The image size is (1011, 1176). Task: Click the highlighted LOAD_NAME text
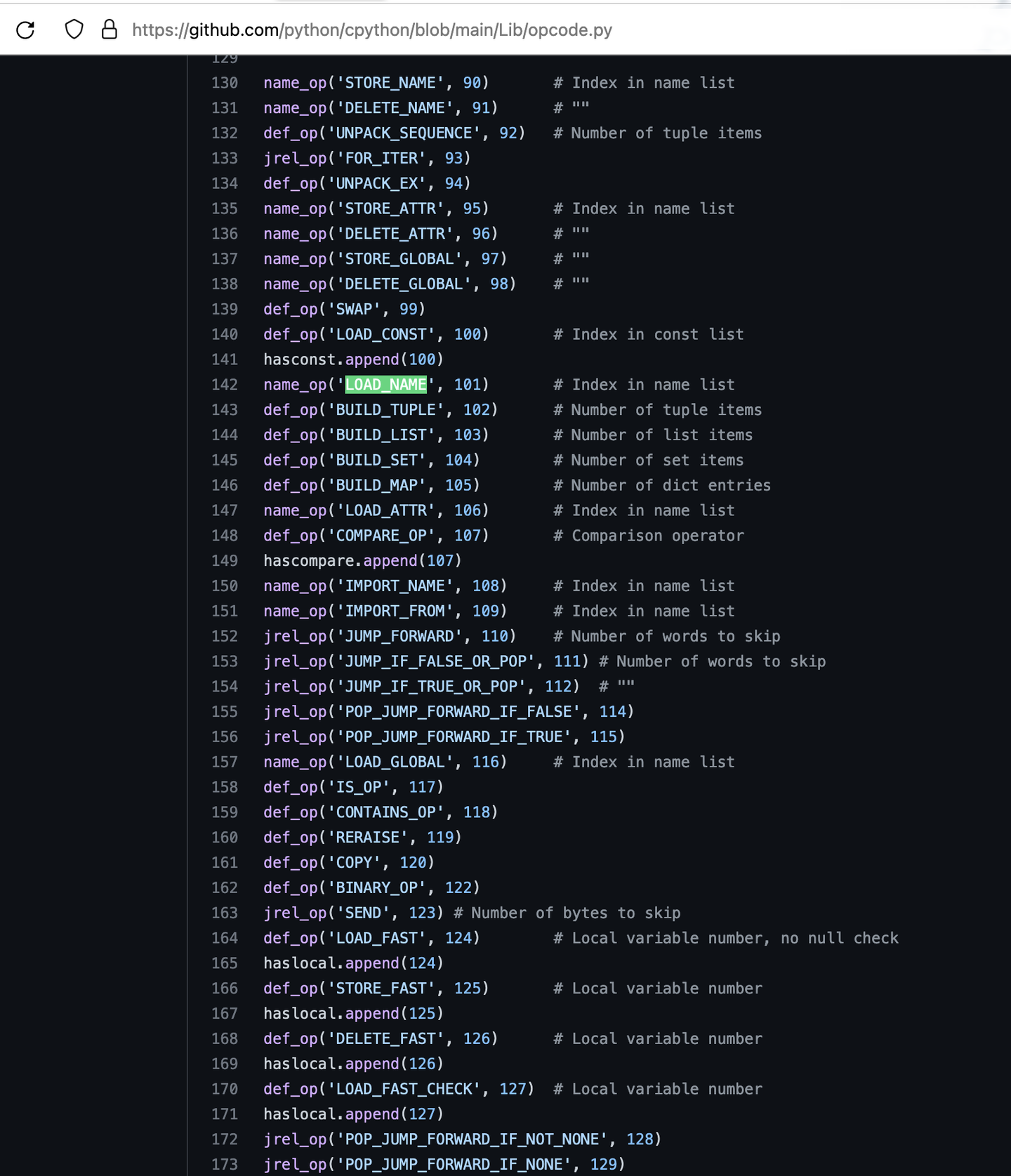coord(386,385)
